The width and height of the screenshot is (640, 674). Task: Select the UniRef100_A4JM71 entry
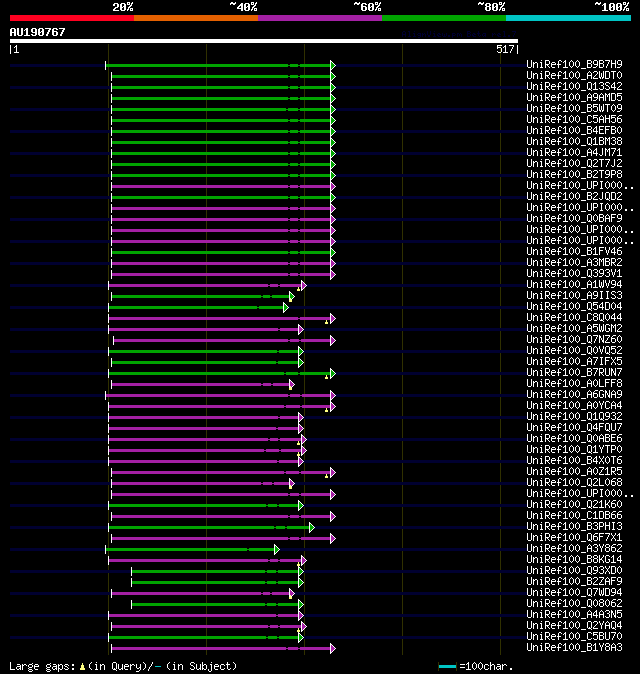click(x=574, y=153)
